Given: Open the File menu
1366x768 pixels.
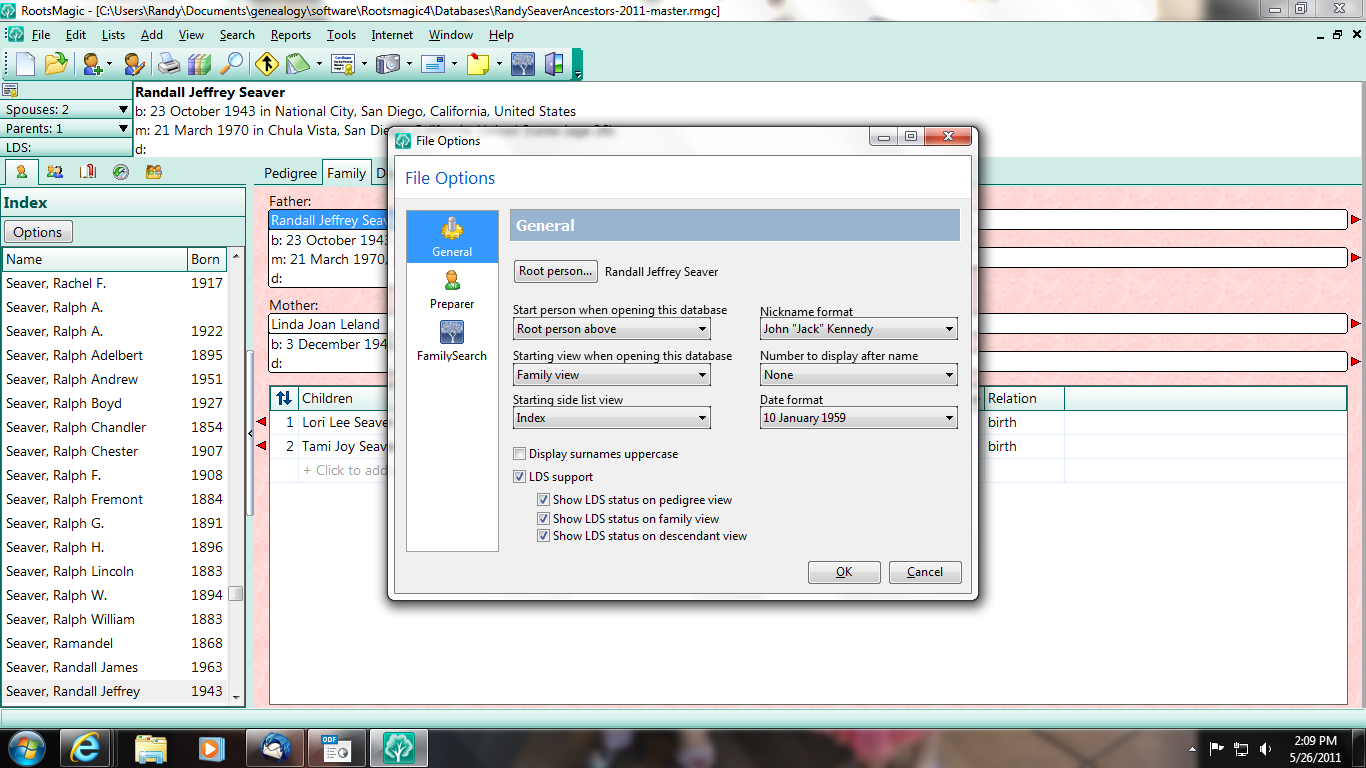Looking at the screenshot, I should (x=41, y=35).
